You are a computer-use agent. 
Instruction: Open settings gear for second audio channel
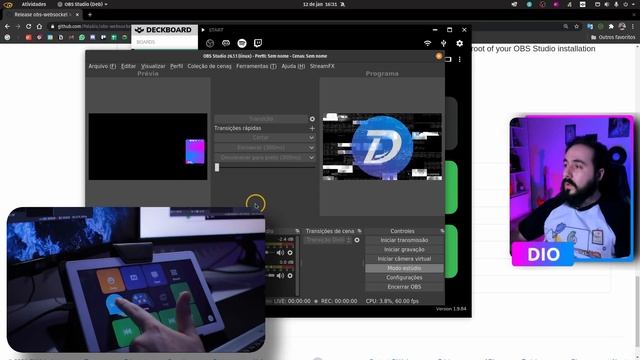tap(290, 276)
